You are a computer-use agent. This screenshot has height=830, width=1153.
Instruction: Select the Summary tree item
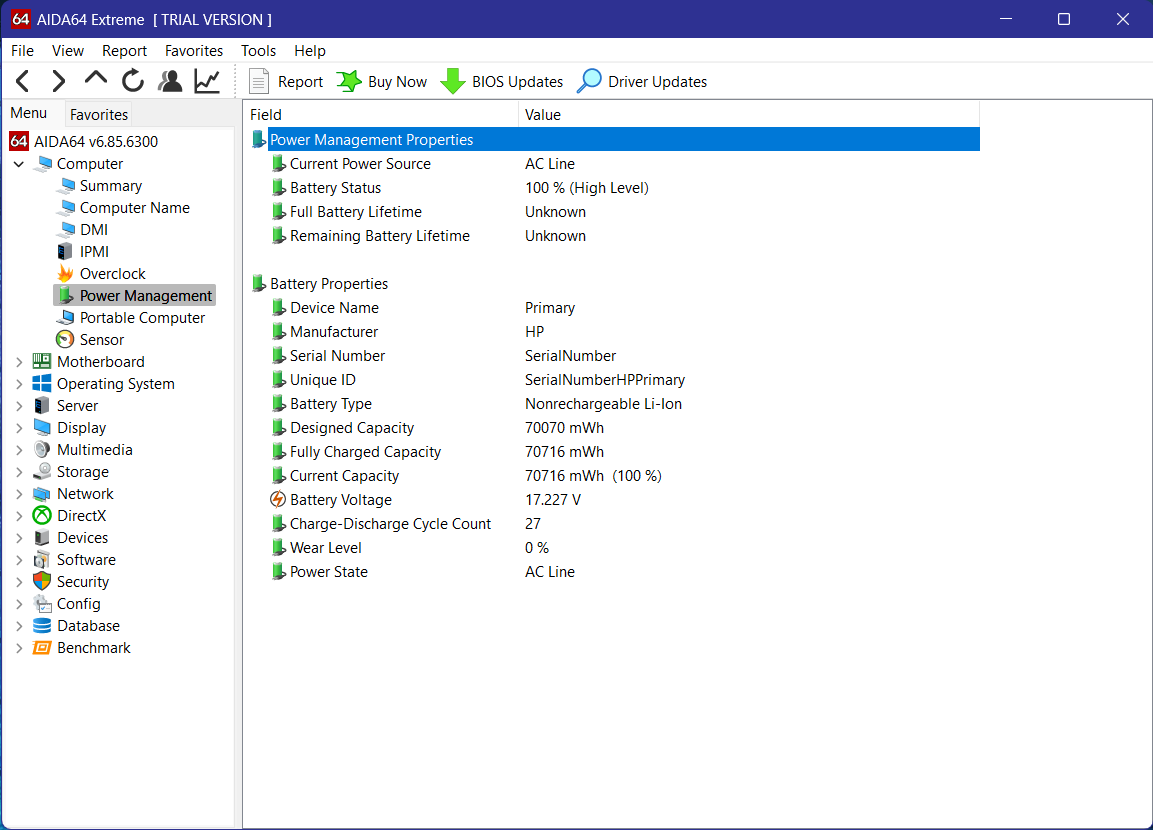(x=110, y=186)
